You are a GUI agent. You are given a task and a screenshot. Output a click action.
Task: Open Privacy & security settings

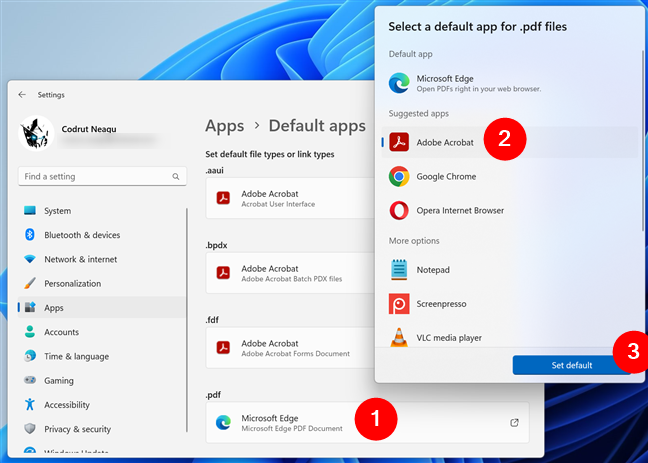coord(102,429)
